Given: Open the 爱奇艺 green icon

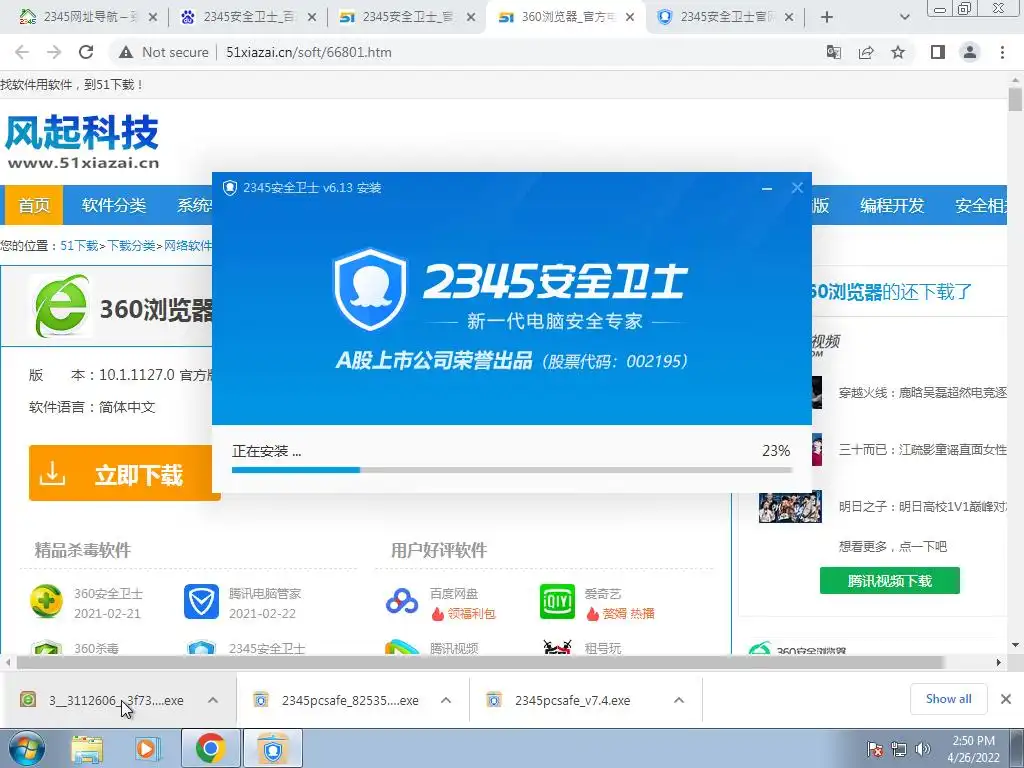Looking at the screenshot, I should pos(558,601).
